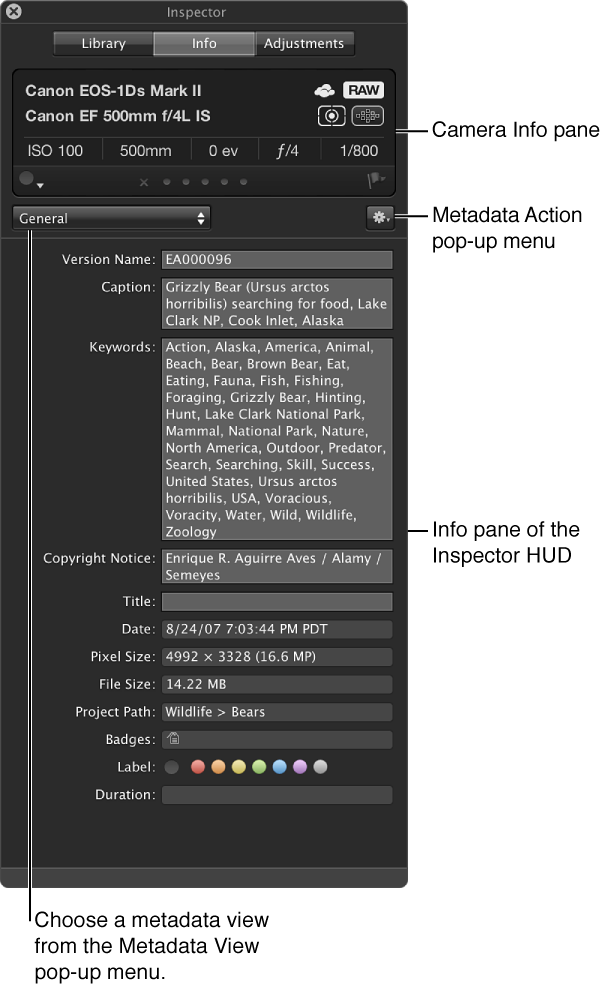Image resolution: width=616 pixels, height=990 pixels.
Task: Select the no-color gray label swatch
Action: 172,767
